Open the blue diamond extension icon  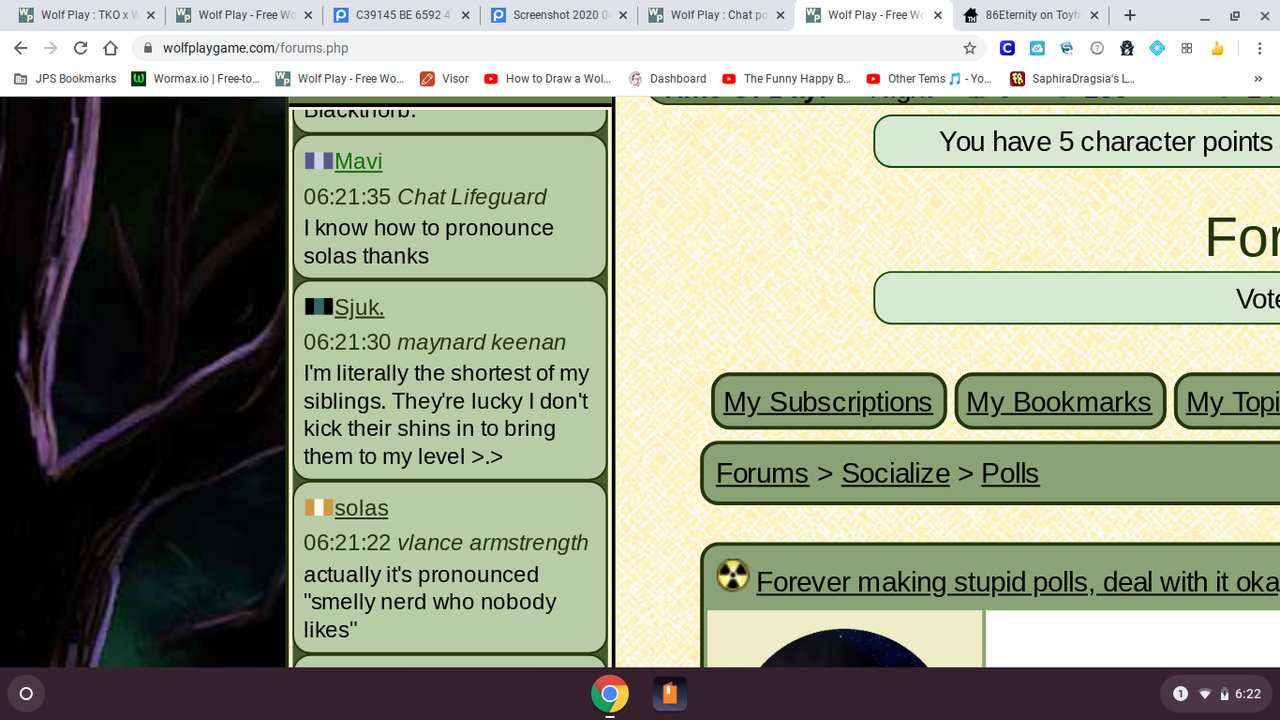click(x=1157, y=48)
